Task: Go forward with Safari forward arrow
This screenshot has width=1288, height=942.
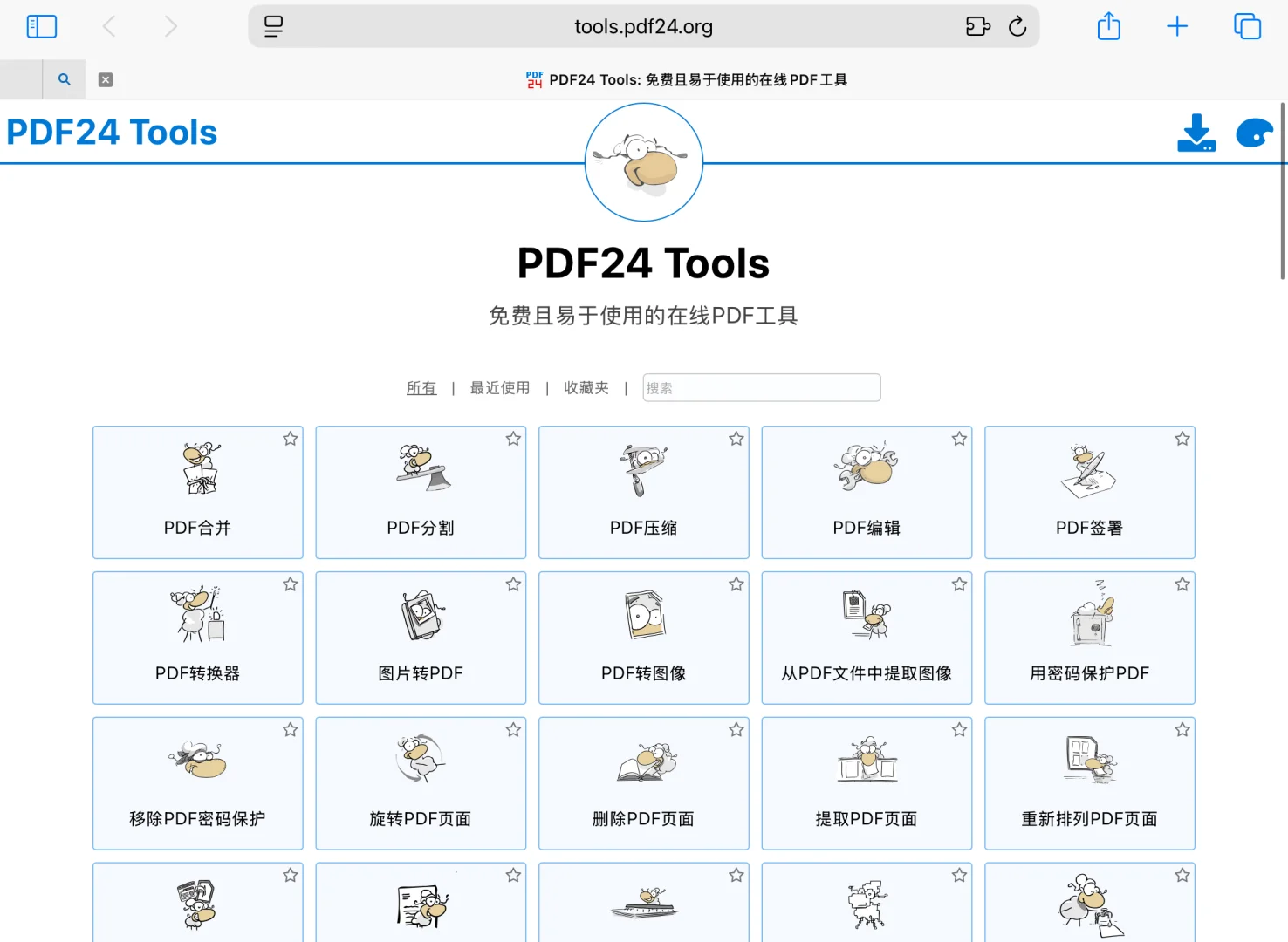Action: point(171,26)
